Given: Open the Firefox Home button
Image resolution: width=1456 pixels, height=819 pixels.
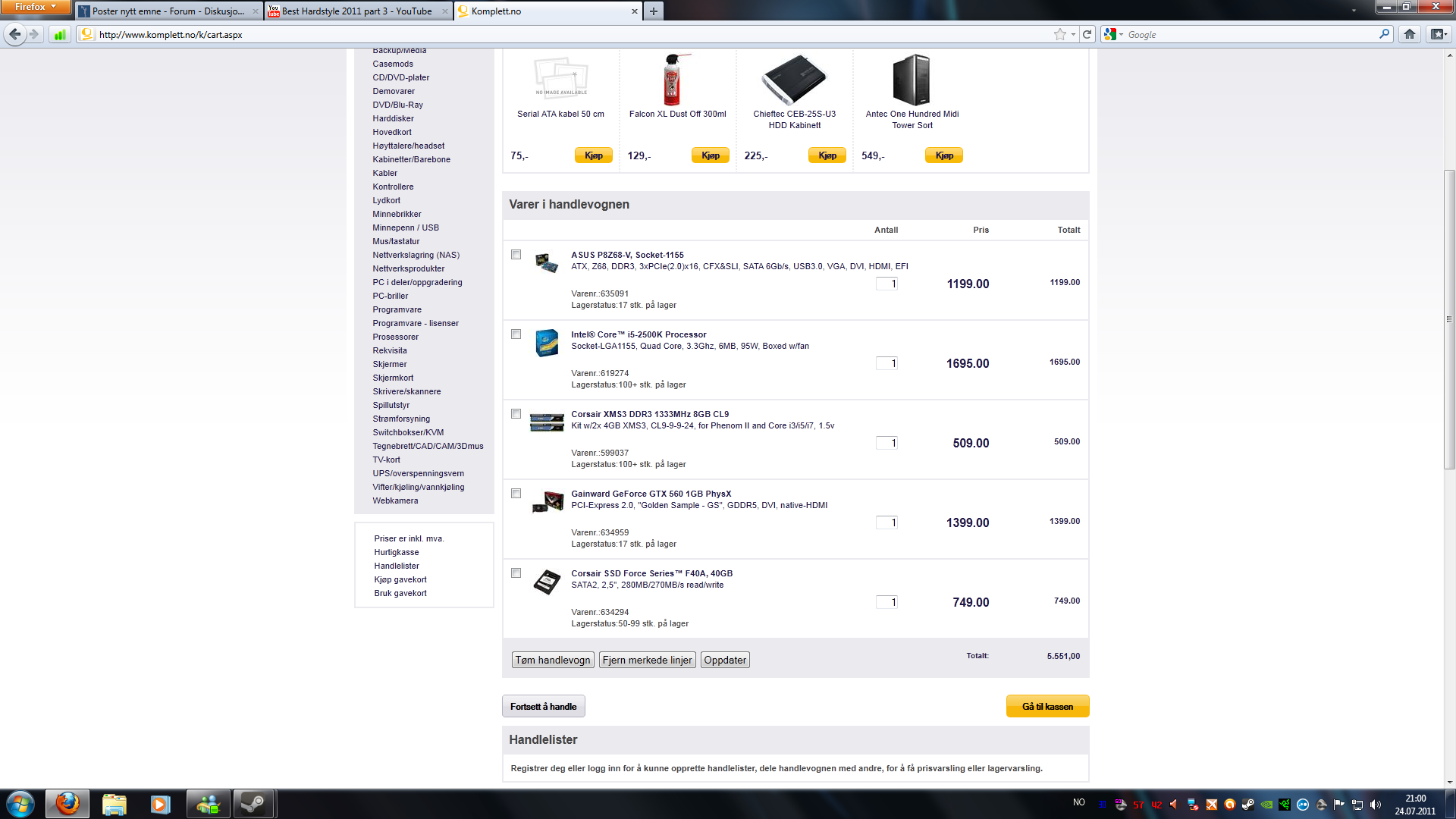Looking at the screenshot, I should pos(1409,34).
